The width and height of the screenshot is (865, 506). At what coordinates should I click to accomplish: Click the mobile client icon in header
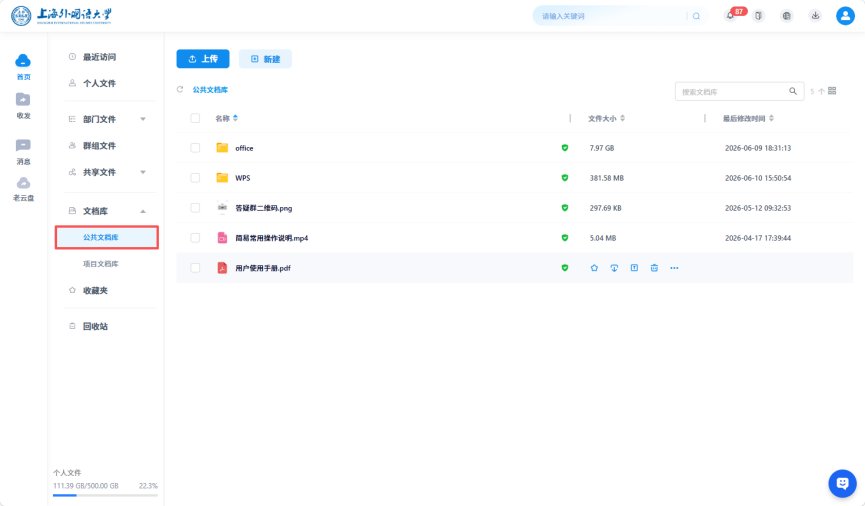point(759,16)
